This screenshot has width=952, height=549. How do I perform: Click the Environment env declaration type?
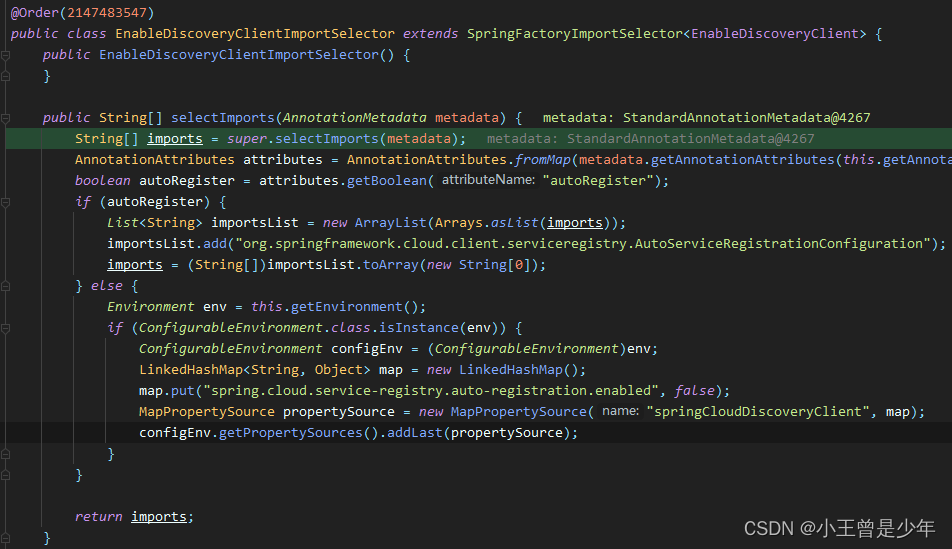point(151,307)
